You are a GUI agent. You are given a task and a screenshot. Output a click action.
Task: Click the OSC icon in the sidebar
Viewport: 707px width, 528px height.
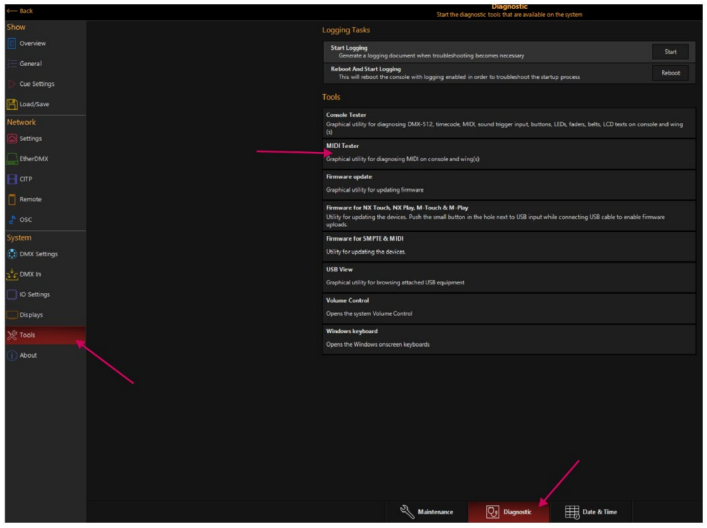coord(12,219)
